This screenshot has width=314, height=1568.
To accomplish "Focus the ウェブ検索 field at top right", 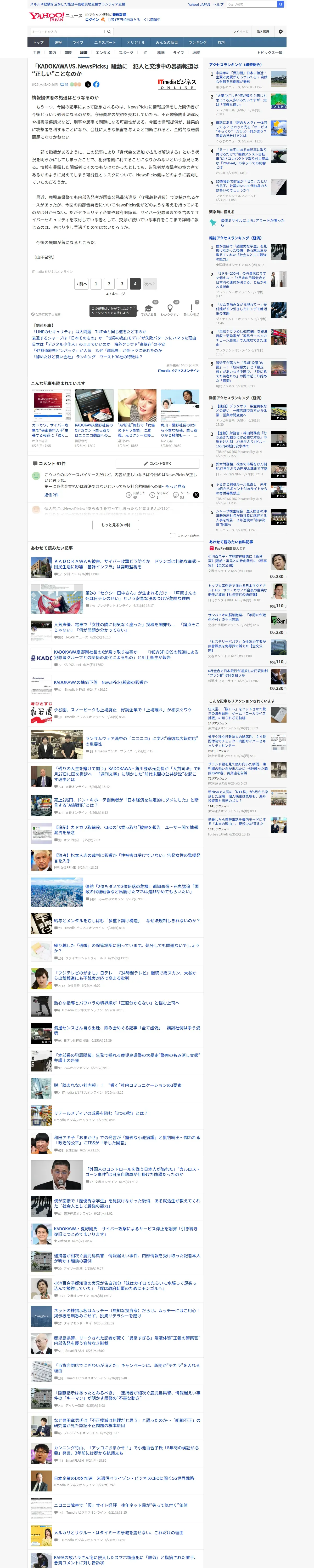I will (251, 4).
